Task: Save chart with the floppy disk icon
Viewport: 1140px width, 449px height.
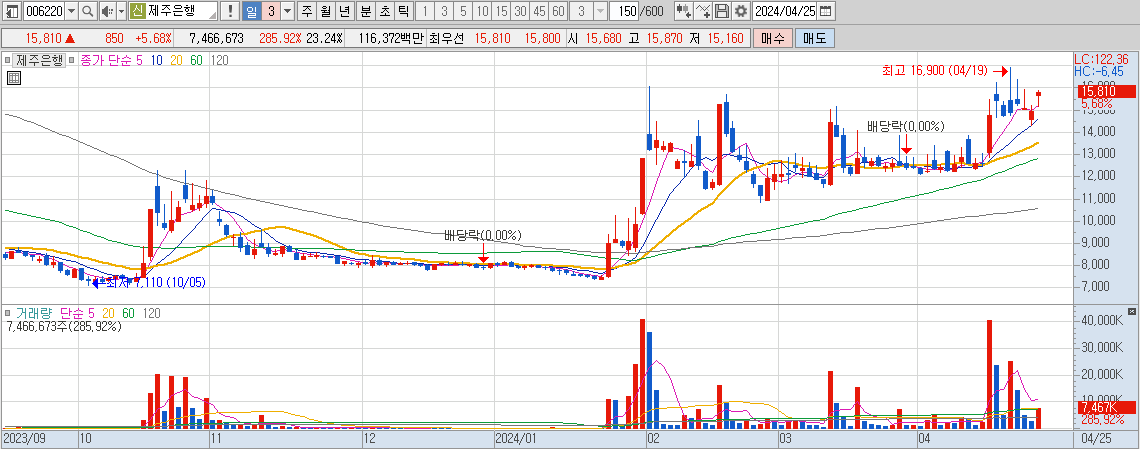Action: pyautogui.click(x=721, y=11)
